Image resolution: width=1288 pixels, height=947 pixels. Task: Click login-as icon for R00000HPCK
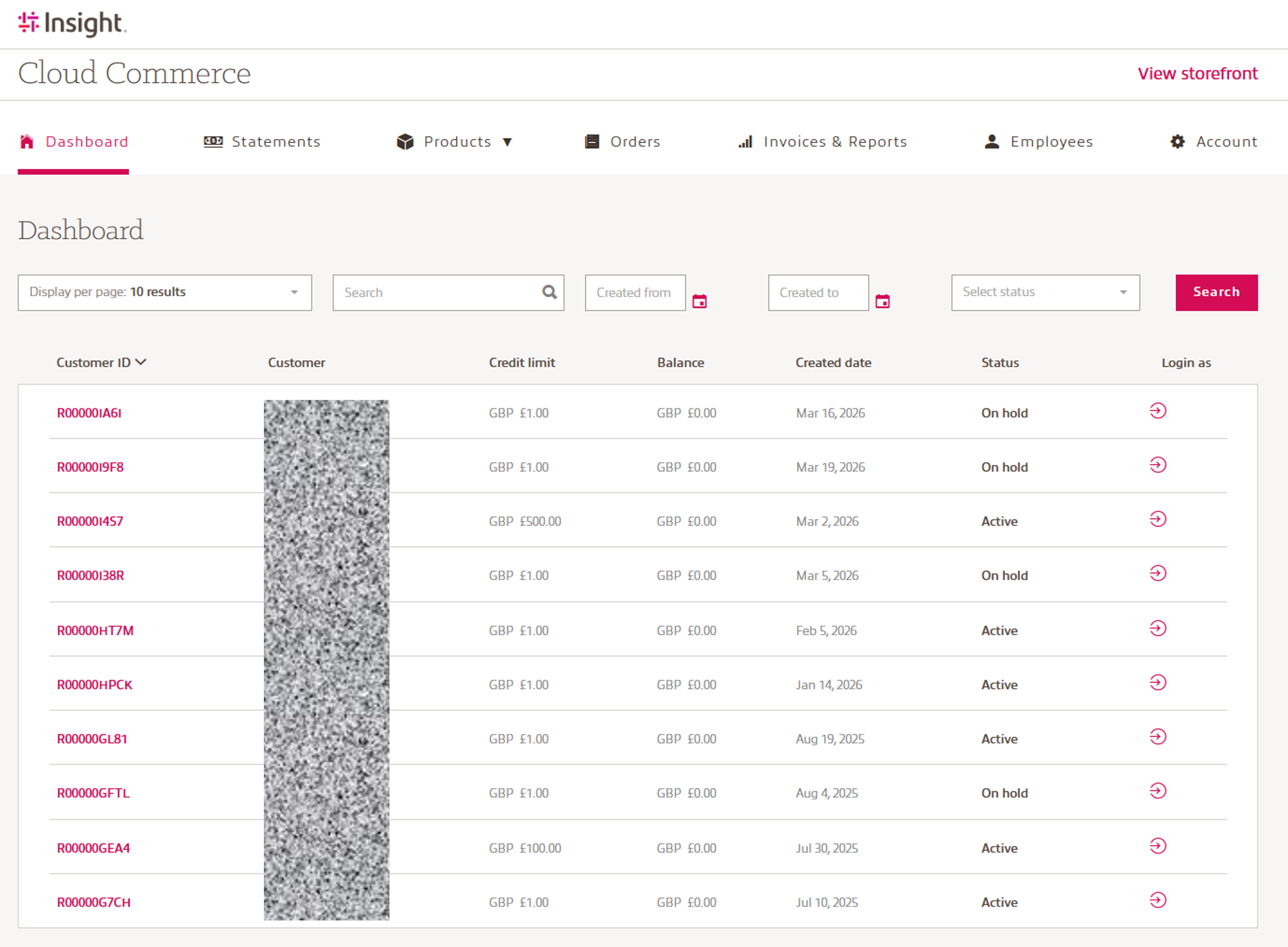pyautogui.click(x=1157, y=683)
